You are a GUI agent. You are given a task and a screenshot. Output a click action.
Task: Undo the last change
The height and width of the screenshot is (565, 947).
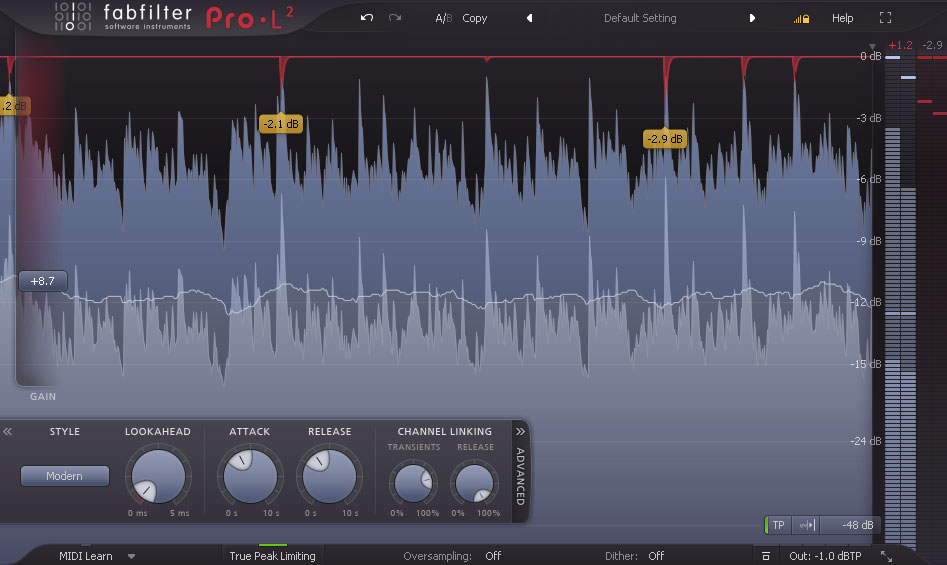click(367, 18)
